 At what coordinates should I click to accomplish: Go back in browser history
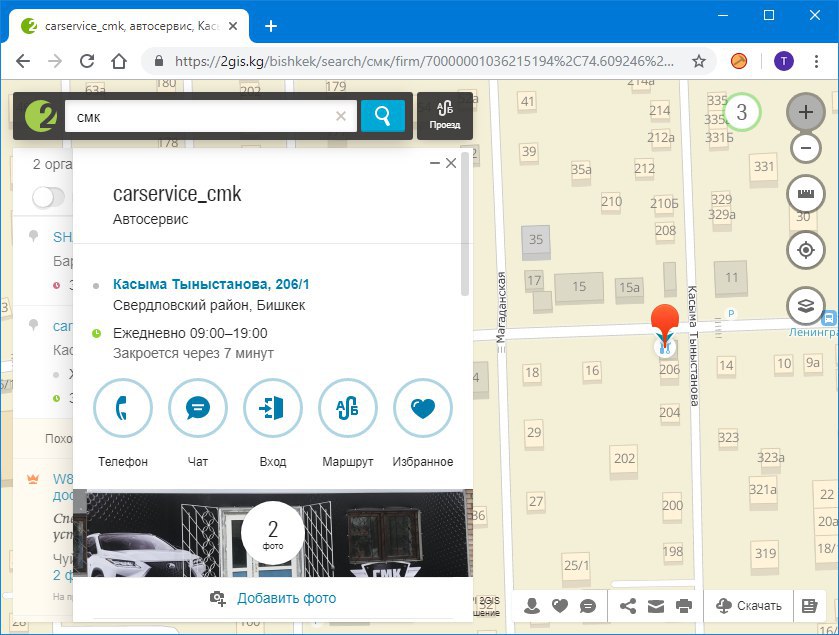click(x=23, y=61)
